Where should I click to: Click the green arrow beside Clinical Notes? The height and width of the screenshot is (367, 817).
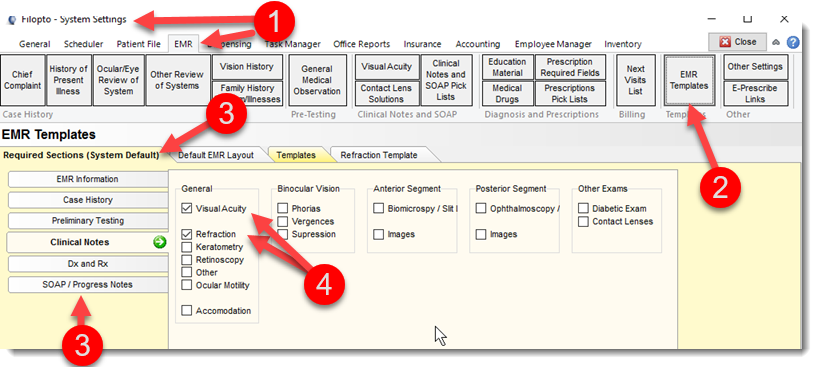click(160, 242)
